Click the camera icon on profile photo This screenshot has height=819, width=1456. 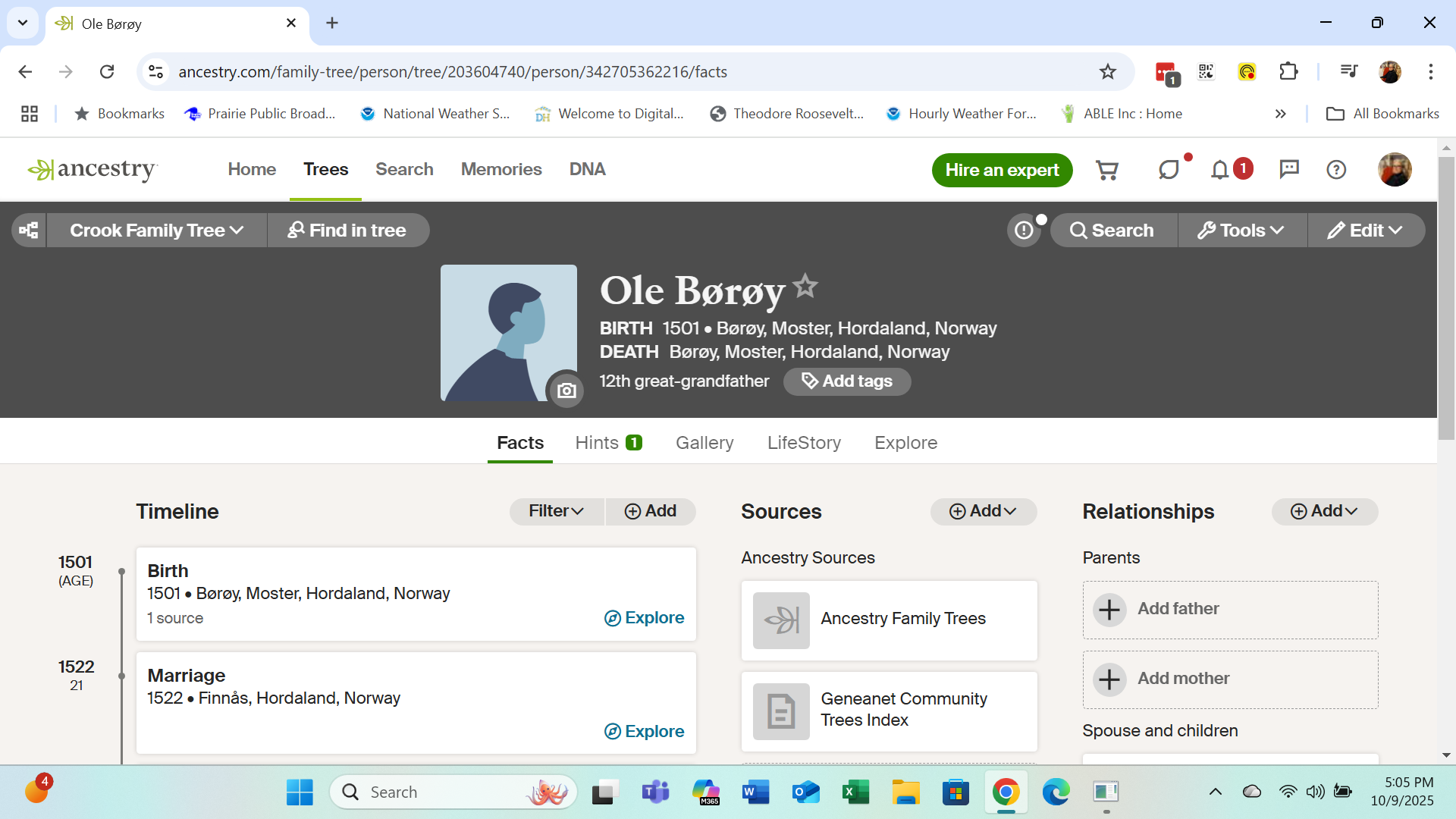tap(566, 391)
